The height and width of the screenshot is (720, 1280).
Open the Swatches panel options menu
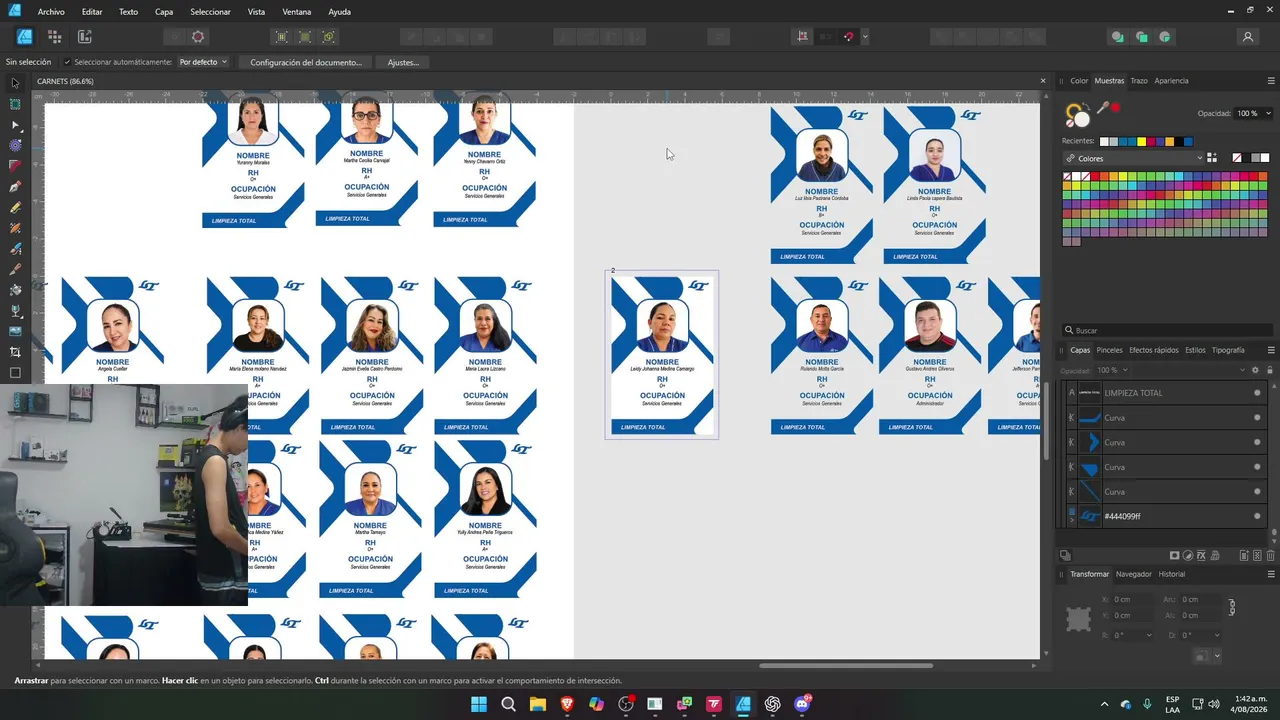(x=1271, y=81)
